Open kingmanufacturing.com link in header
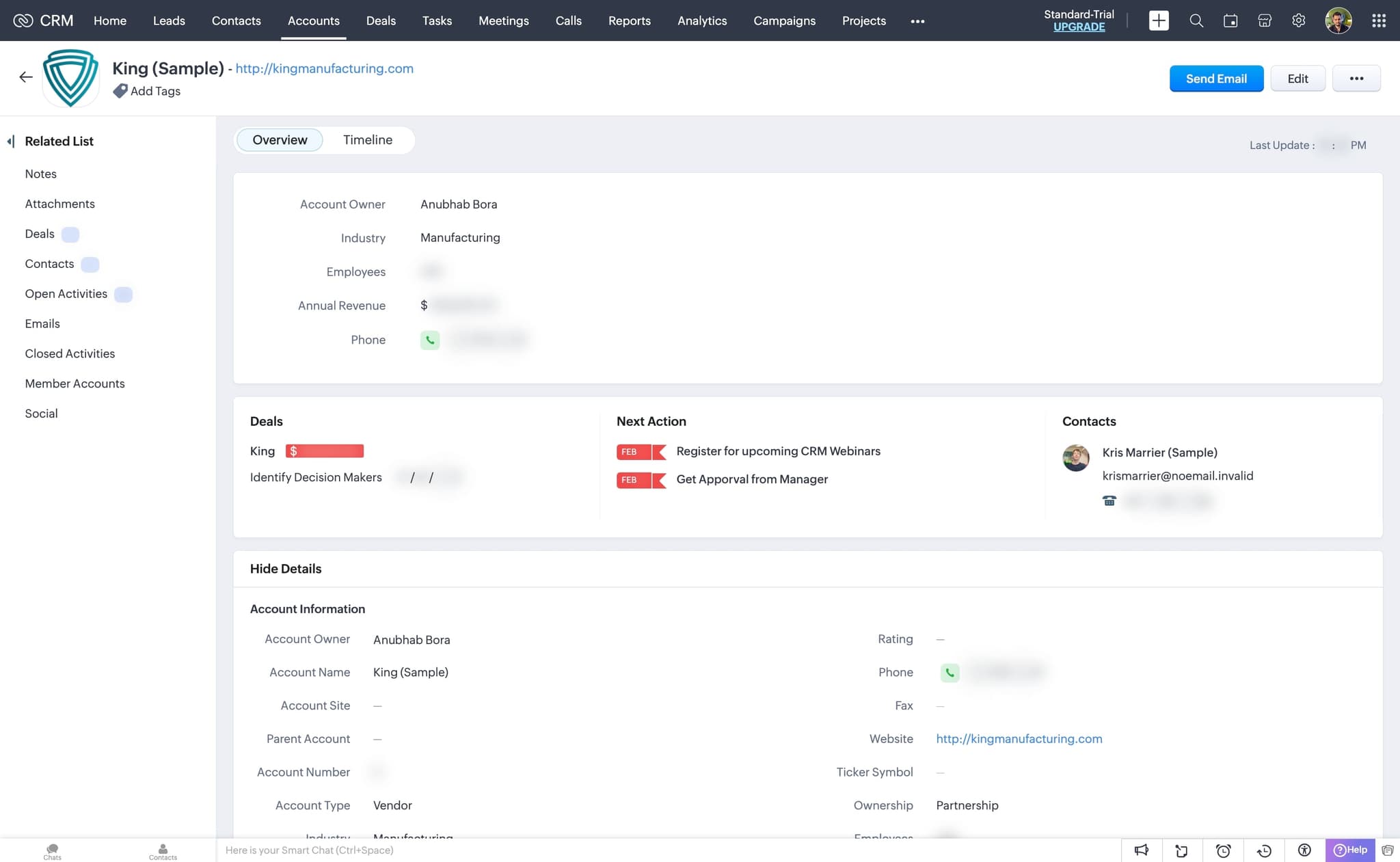 (324, 68)
